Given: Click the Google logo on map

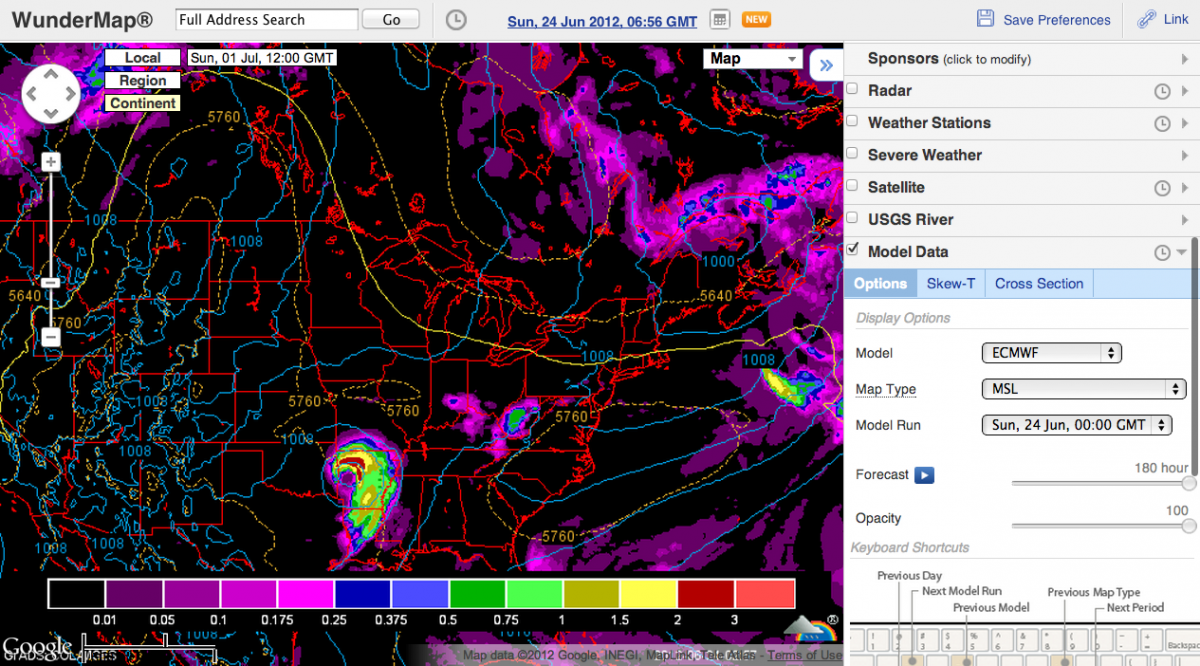Looking at the screenshot, I should tap(37, 647).
